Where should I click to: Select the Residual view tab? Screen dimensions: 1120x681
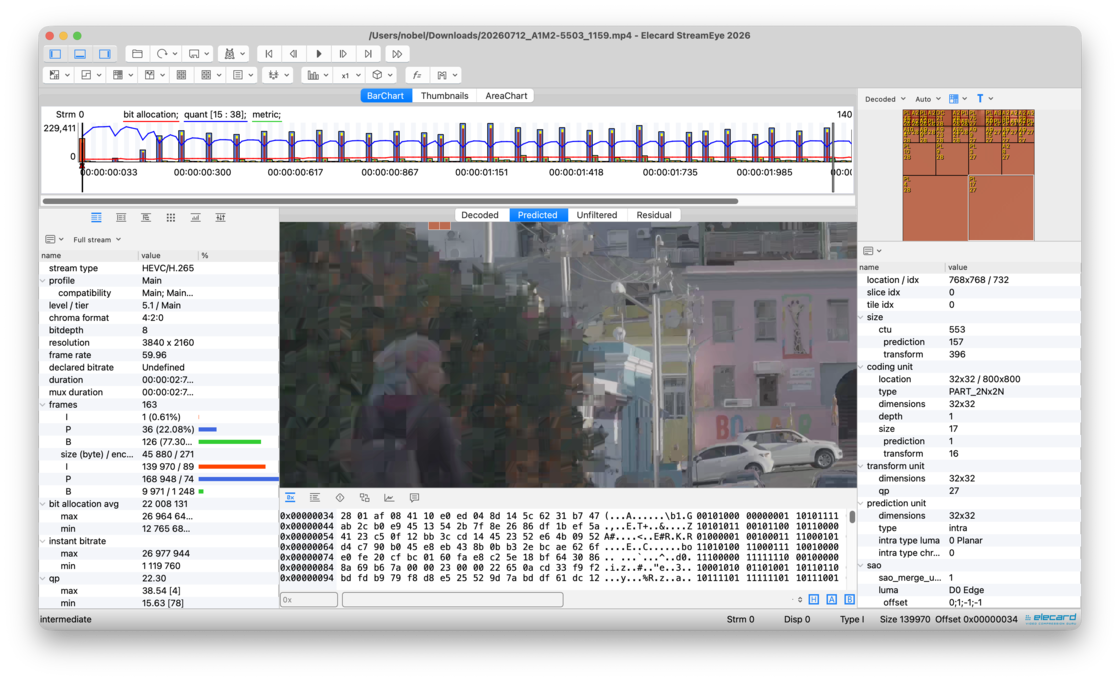click(654, 215)
